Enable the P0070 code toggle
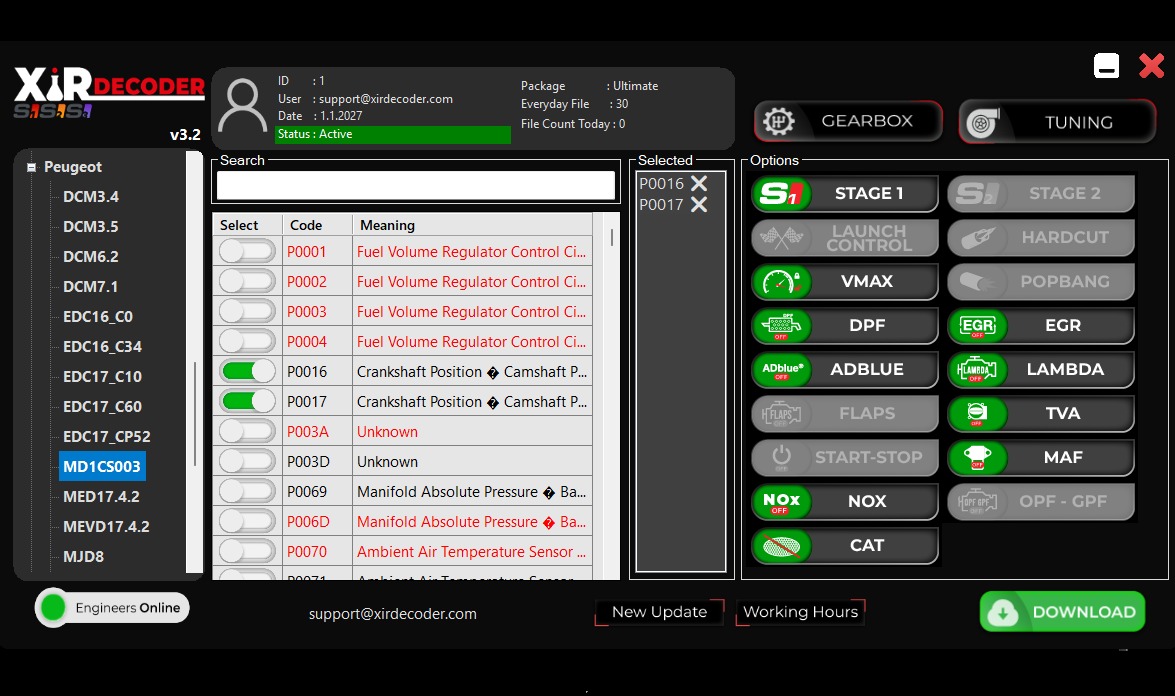The width and height of the screenshot is (1175, 696). tap(247, 551)
